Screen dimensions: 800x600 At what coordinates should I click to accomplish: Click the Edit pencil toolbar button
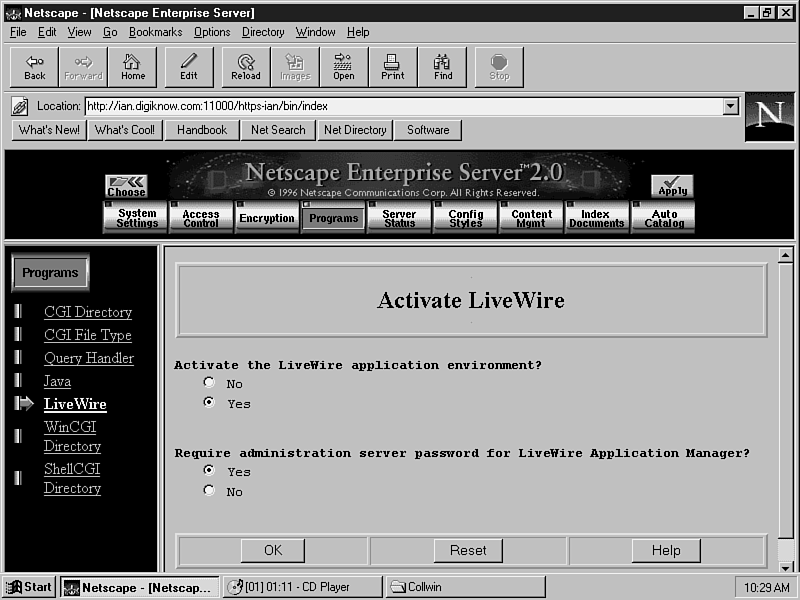click(x=189, y=67)
